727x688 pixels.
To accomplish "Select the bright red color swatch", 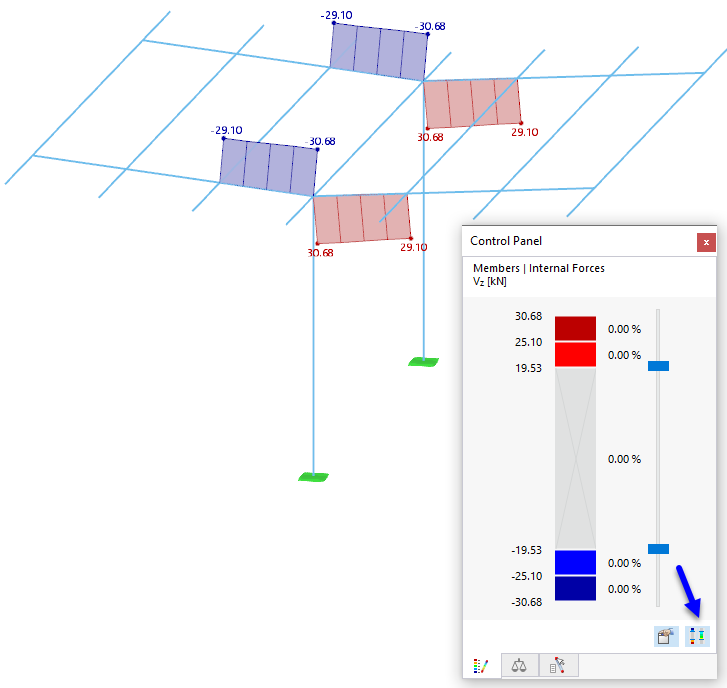I will tap(575, 355).
